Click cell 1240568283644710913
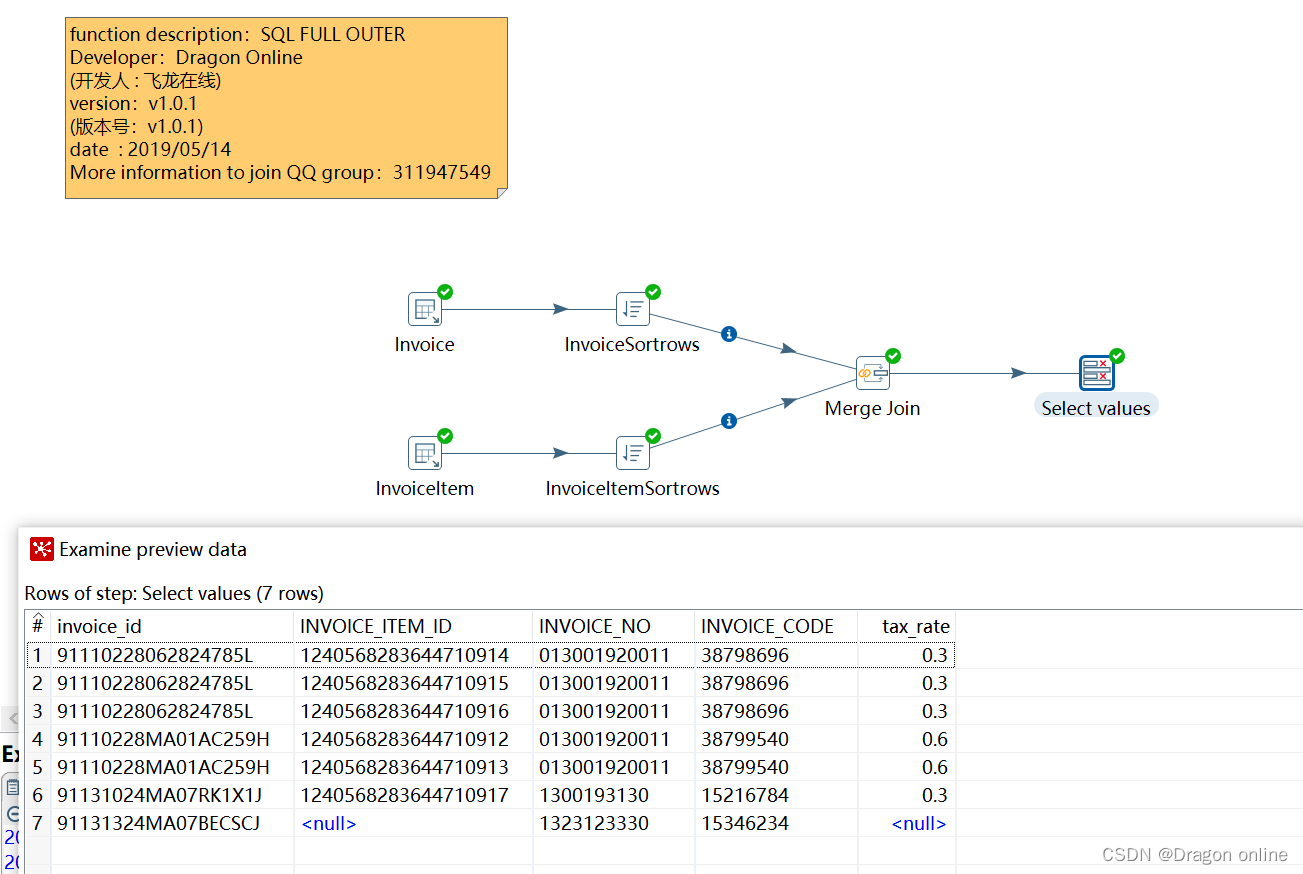Screen dimensions: 1303x874 (x=413, y=767)
